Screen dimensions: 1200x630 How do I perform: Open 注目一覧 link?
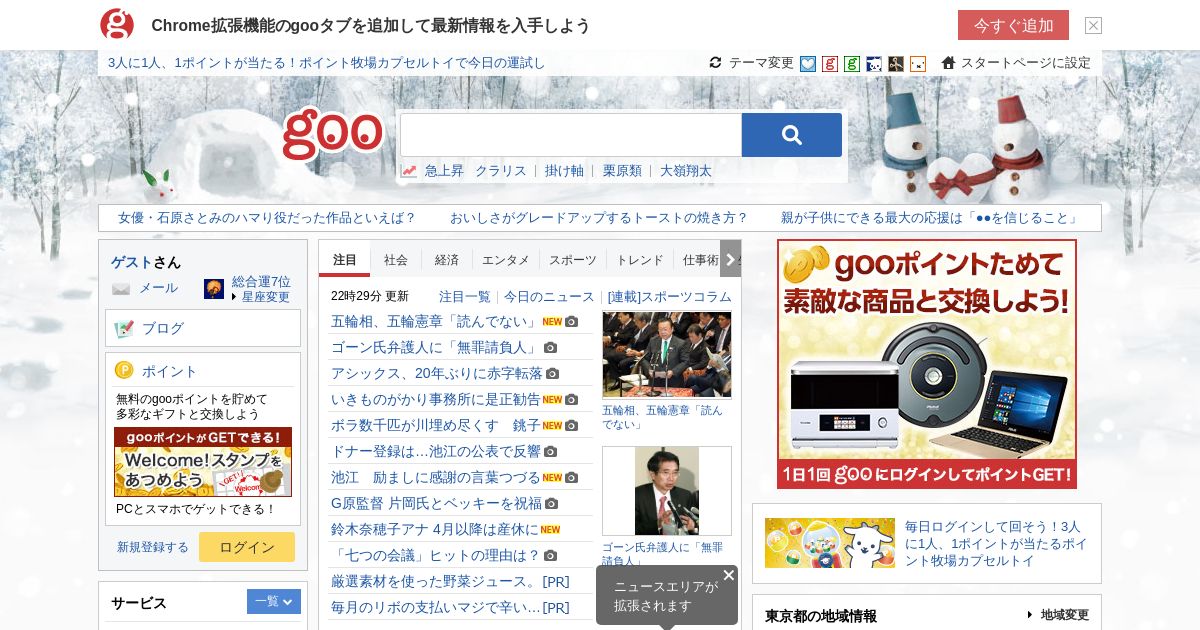point(465,297)
